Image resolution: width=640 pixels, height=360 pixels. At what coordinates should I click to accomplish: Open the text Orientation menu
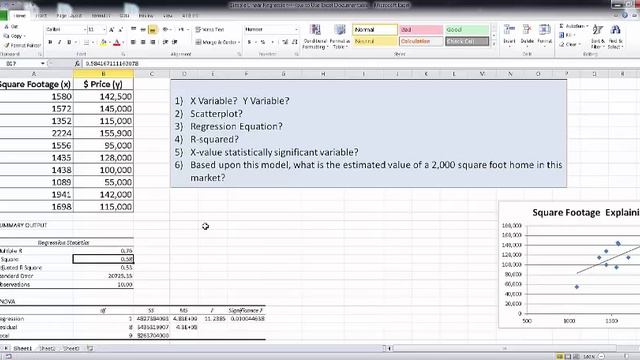[166, 29]
